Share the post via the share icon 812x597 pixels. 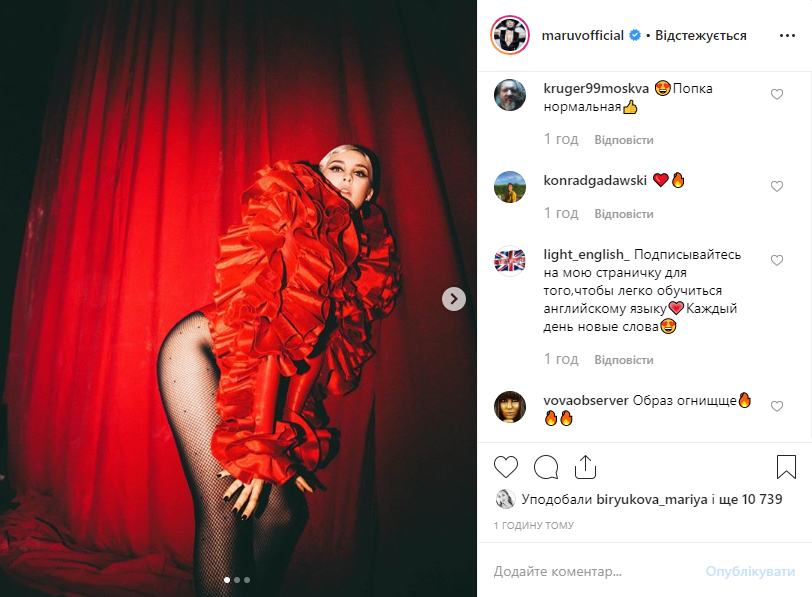pos(585,467)
